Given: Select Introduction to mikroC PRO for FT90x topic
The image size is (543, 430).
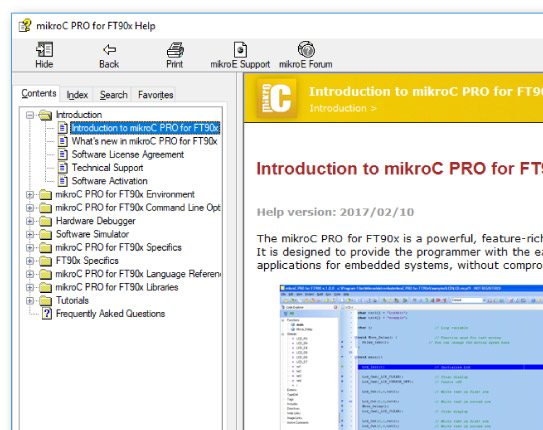Looking at the screenshot, I should click(145, 128).
